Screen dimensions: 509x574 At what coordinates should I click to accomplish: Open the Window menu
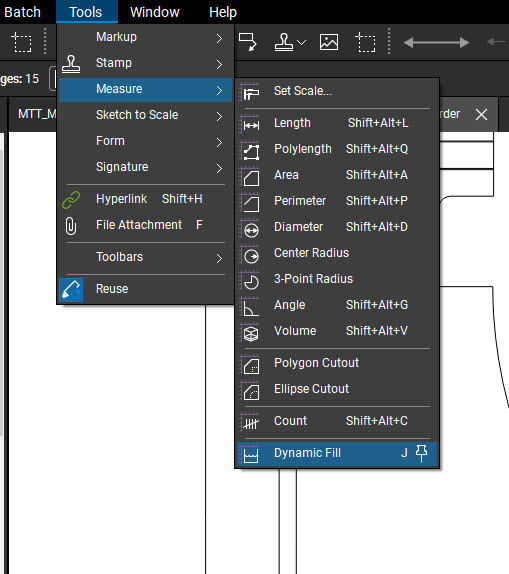point(155,12)
